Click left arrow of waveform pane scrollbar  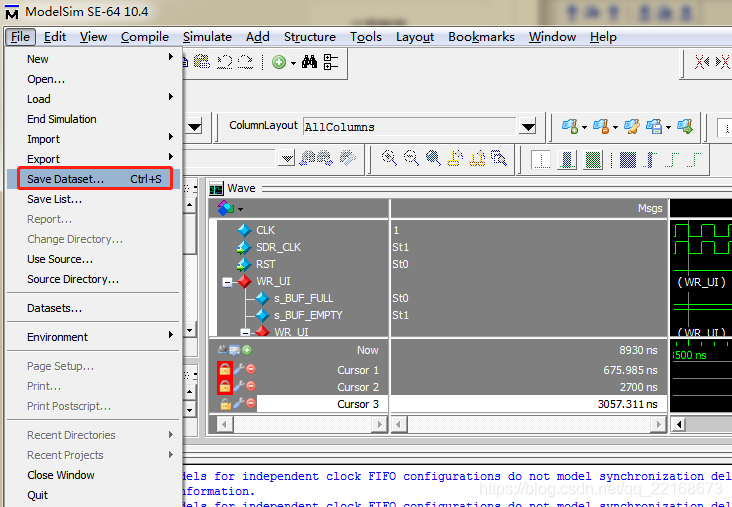[678, 424]
